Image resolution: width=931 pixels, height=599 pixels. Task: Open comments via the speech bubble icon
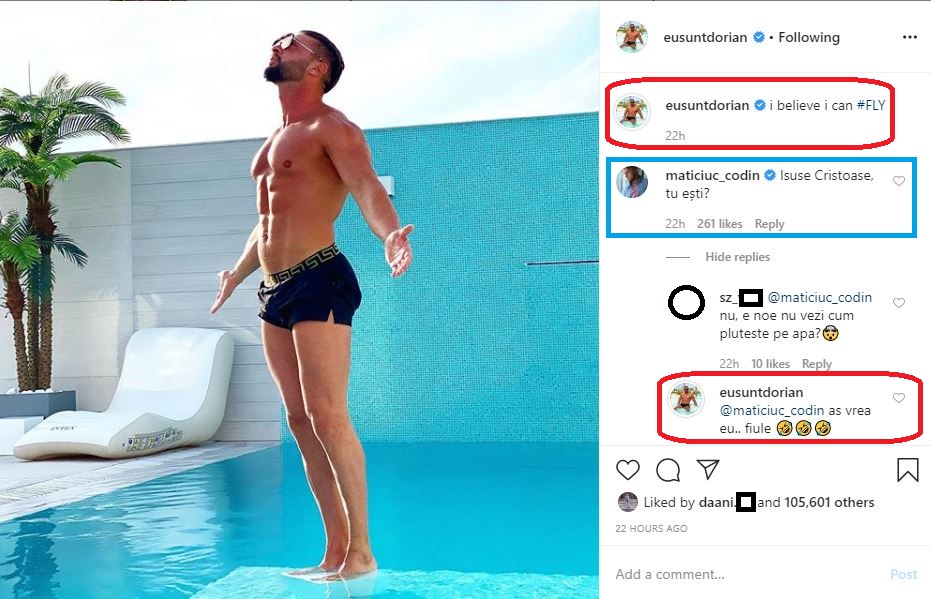[x=667, y=470]
